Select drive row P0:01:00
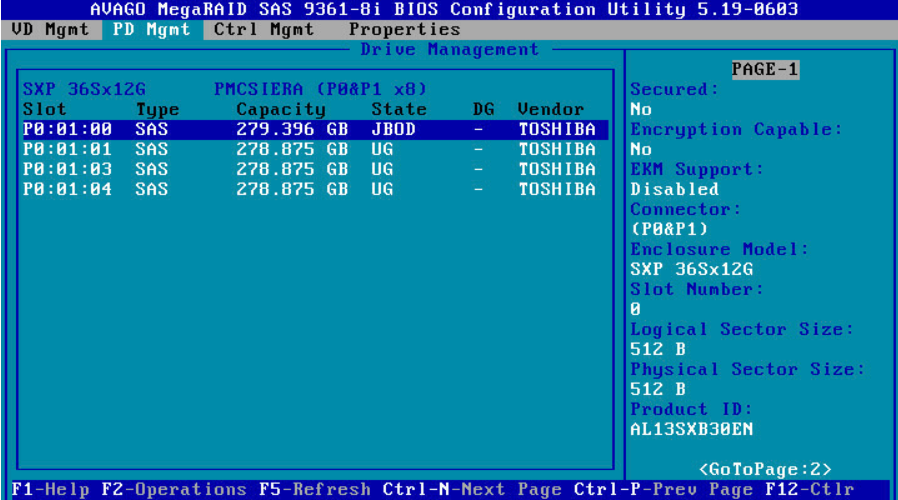This screenshot has width=898, height=500. point(315,129)
